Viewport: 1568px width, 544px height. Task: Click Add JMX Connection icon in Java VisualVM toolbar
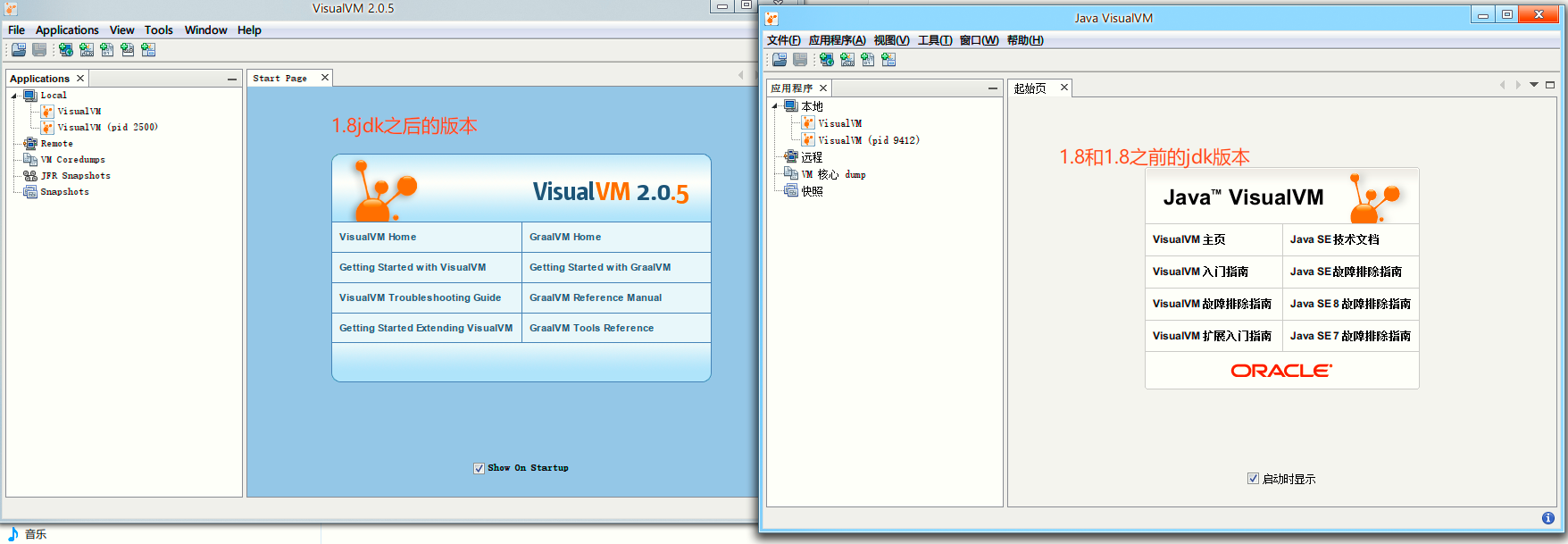click(x=847, y=60)
